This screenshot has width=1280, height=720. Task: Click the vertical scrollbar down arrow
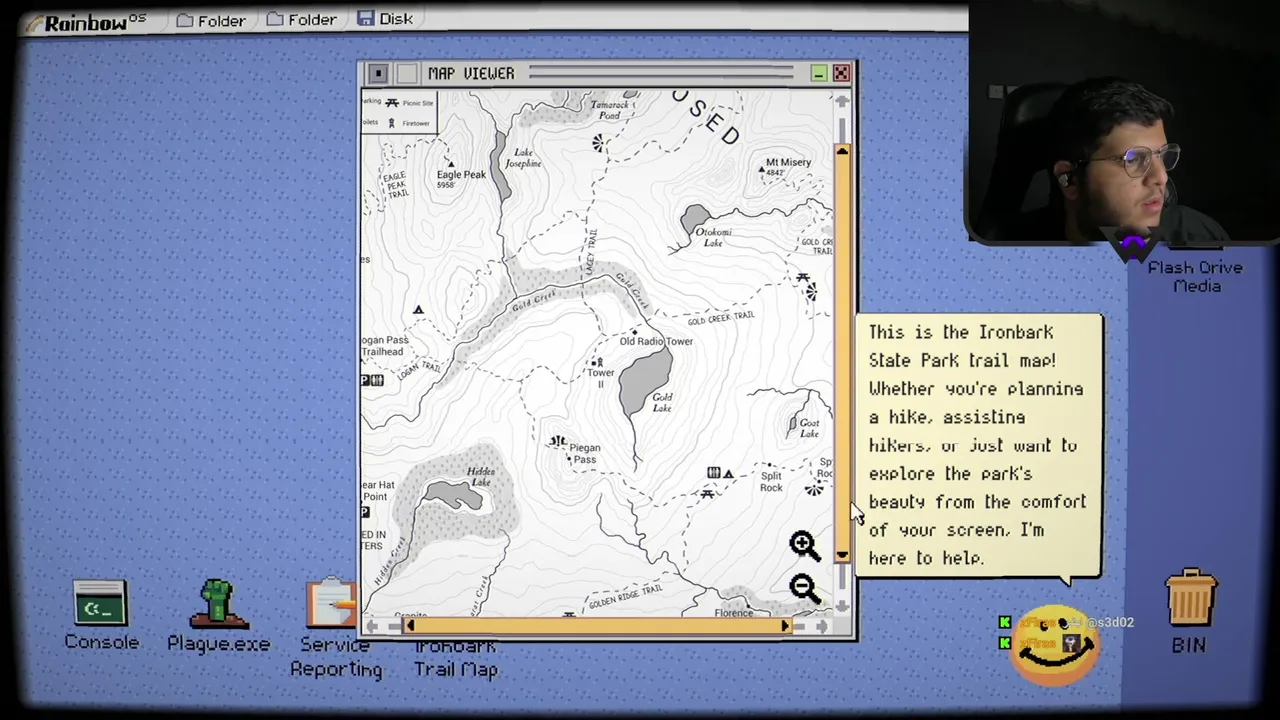click(x=842, y=606)
